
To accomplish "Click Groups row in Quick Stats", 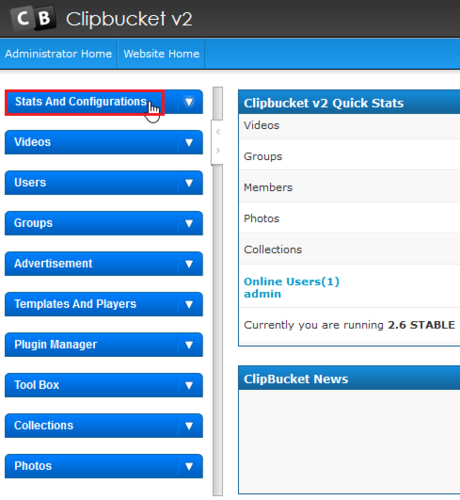I will click(x=349, y=156).
